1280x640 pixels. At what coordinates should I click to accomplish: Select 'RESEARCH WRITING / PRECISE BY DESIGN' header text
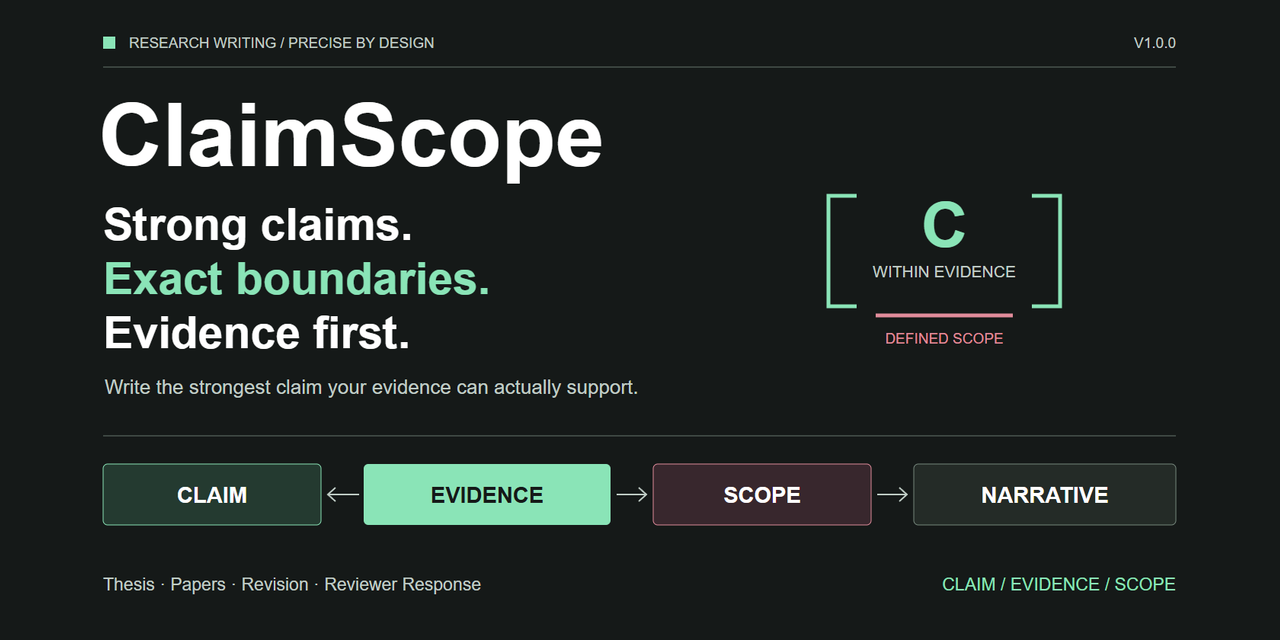tap(282, 43)
